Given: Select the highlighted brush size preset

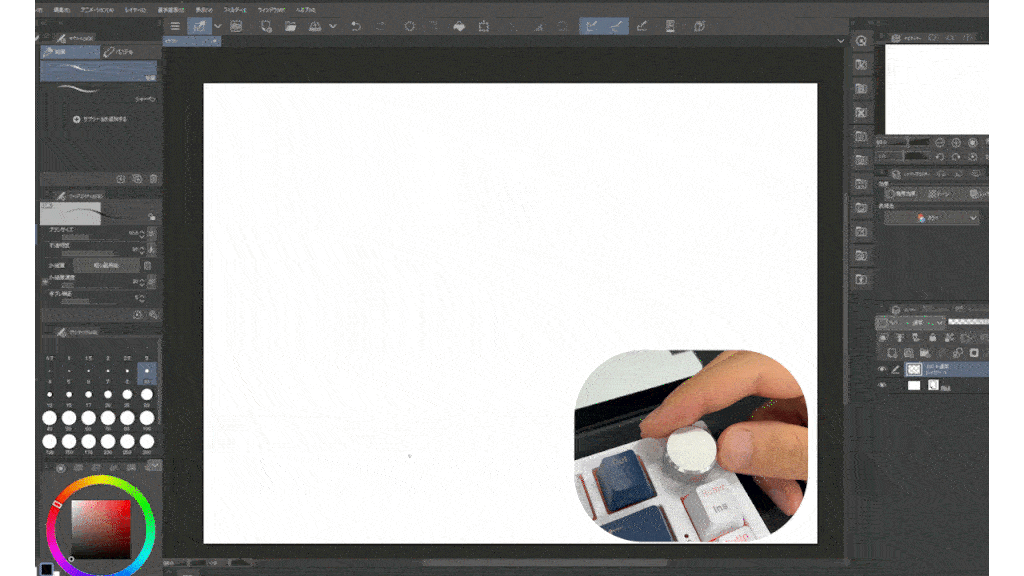Looking at the screenshot, I should [147, 374].
